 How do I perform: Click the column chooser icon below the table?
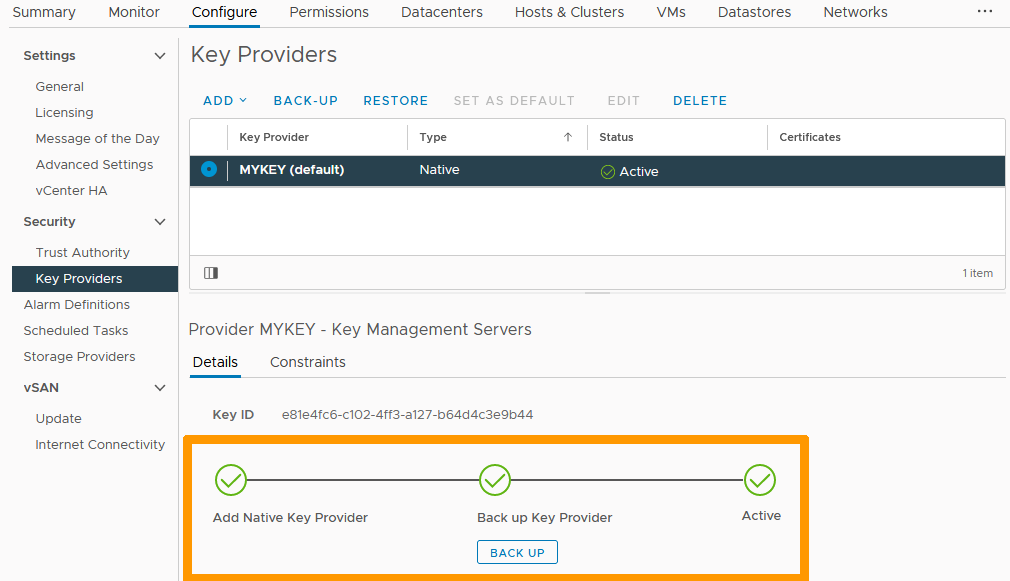[211, 273]
